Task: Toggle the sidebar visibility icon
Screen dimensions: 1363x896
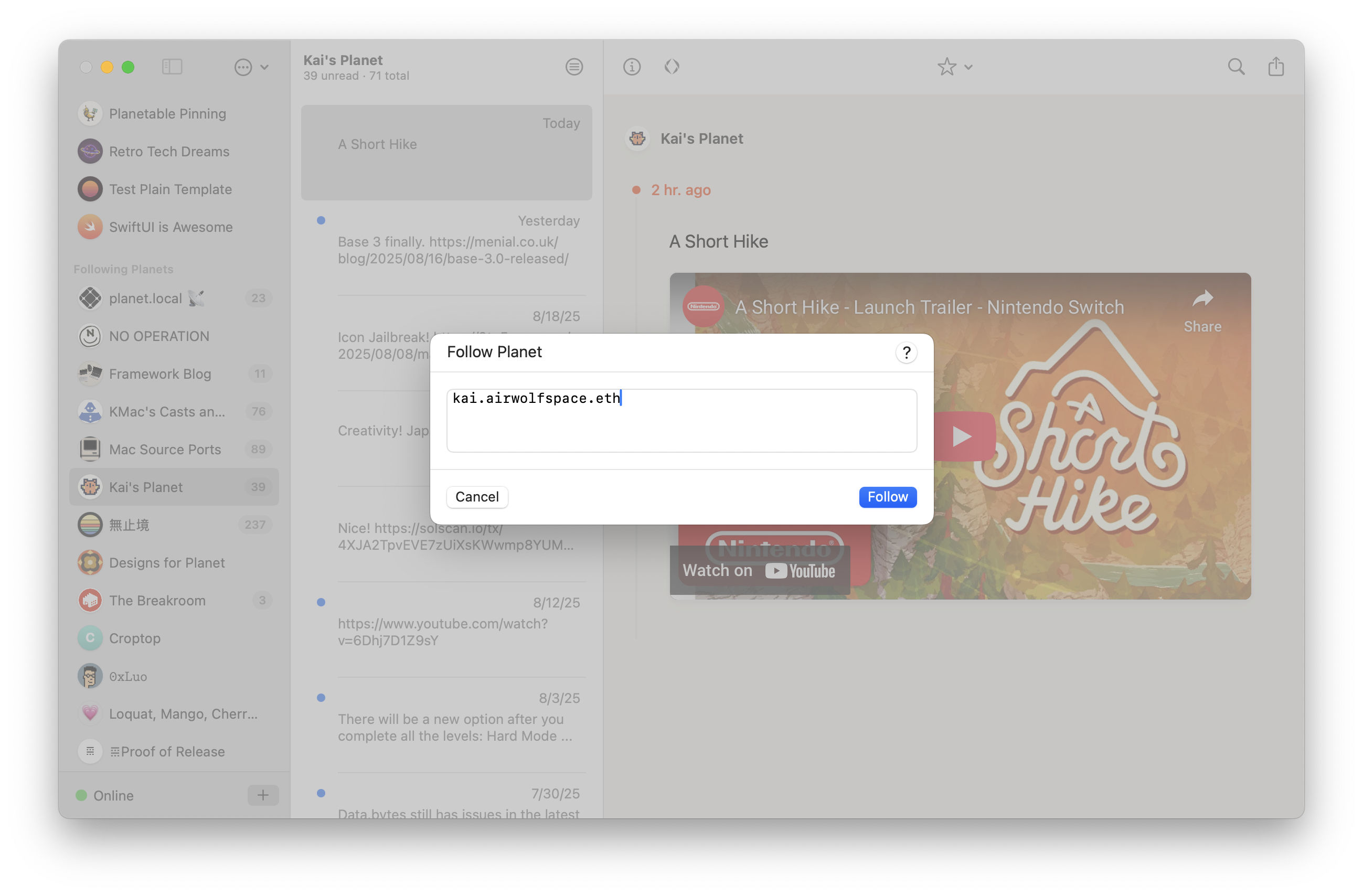Action: 172,67
